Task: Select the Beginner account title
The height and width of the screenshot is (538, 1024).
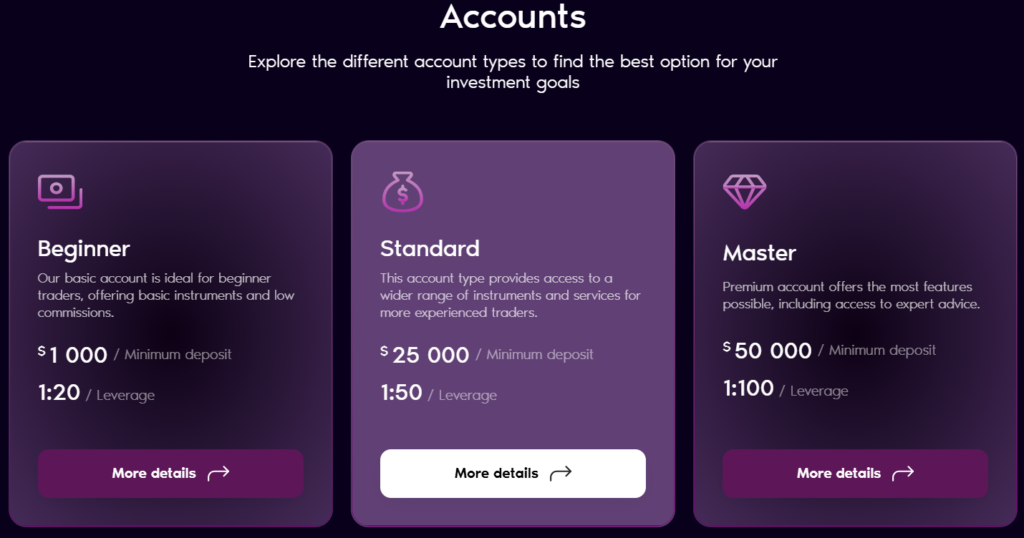Action: [84, 248]
